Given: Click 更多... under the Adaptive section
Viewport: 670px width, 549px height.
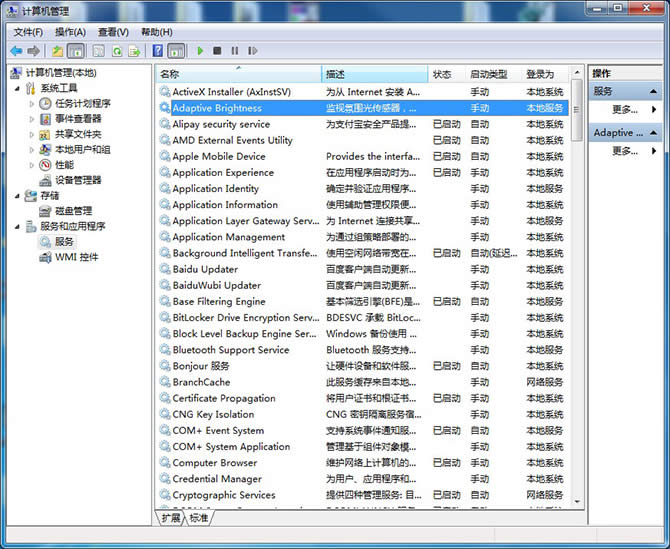Looking at the screenshot, I should [x=624, y=151].
